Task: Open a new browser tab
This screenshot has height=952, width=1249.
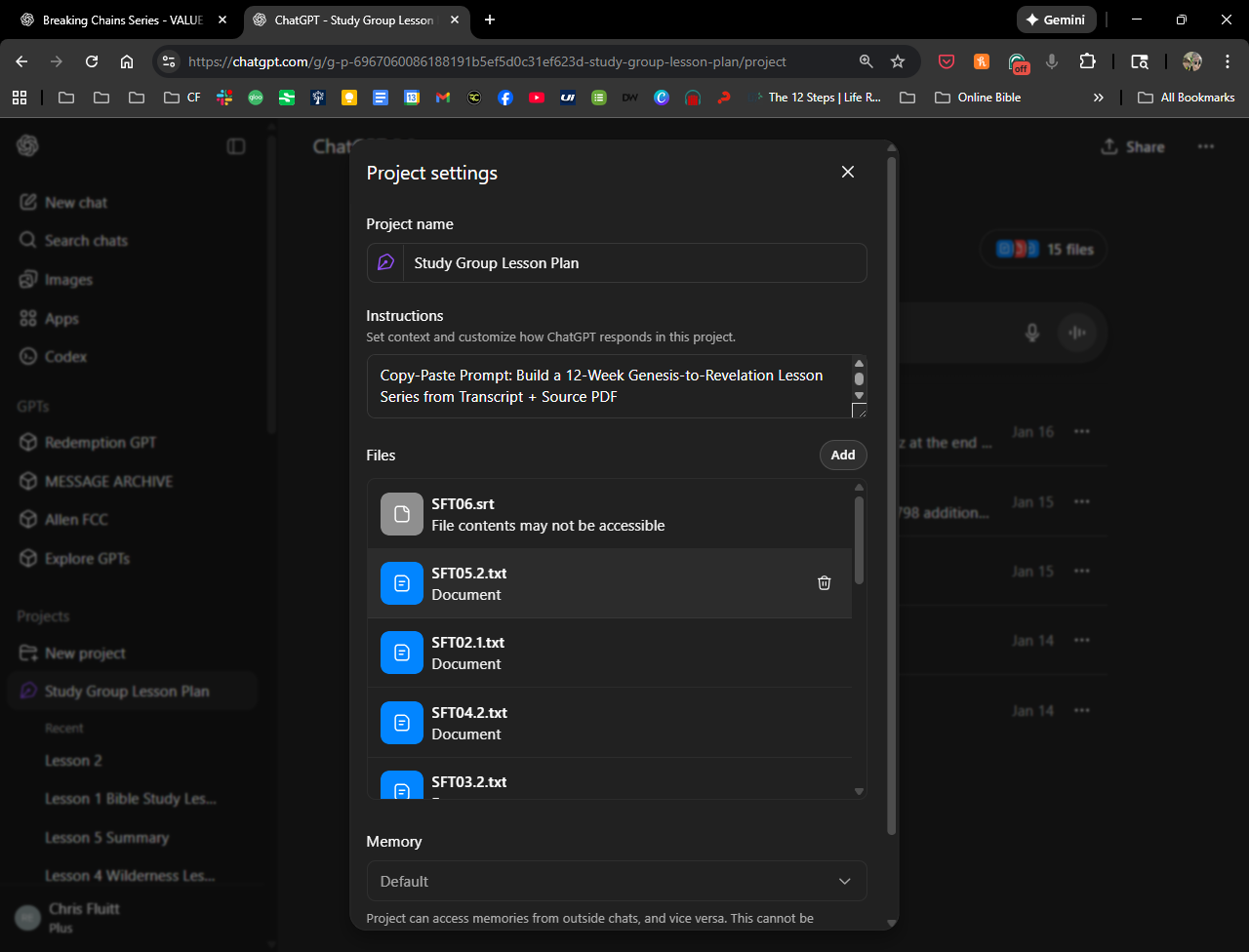Action: click(x=490, y=20)
